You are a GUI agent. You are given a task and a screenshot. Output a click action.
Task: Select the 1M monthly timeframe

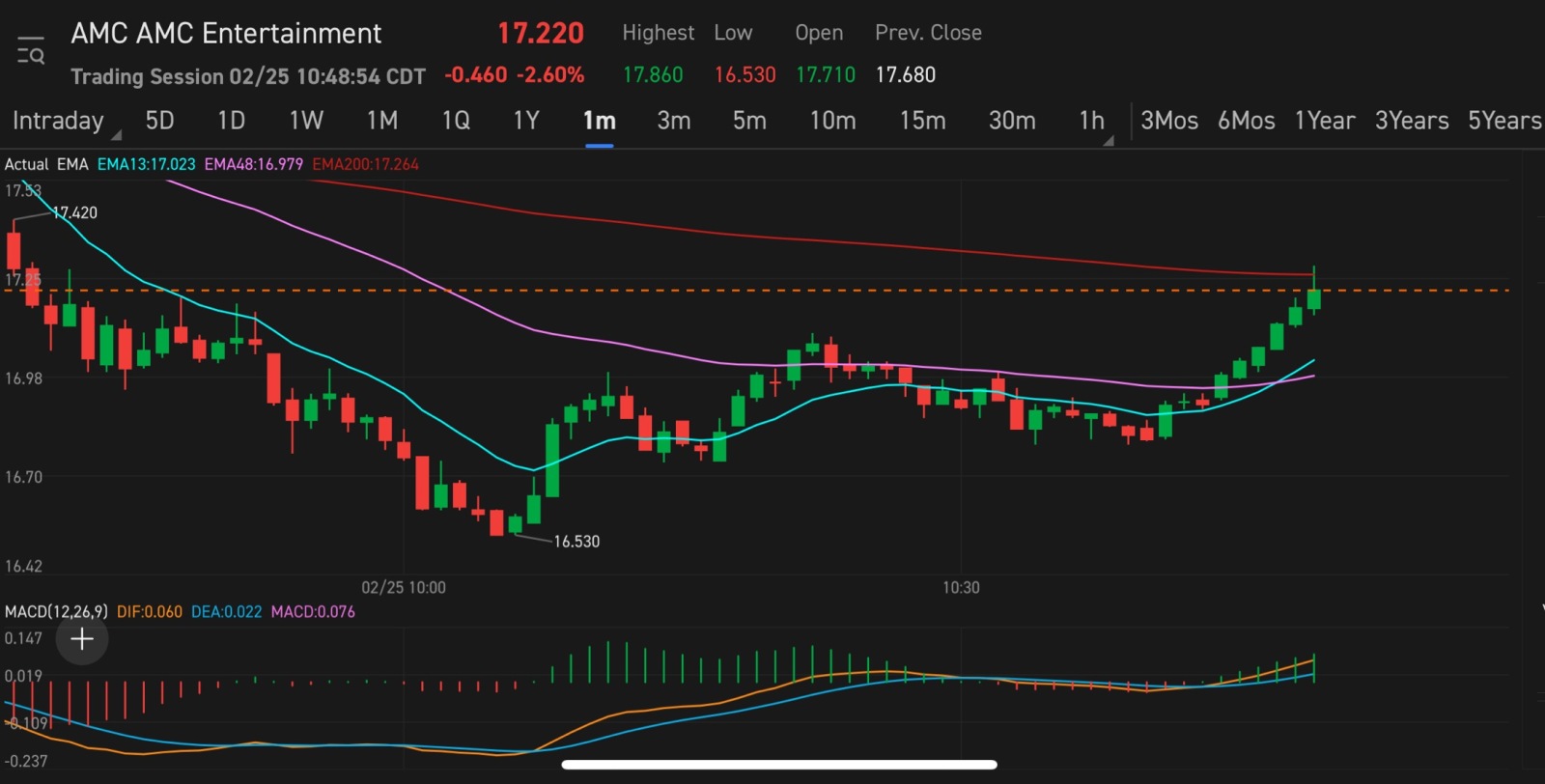382,121
